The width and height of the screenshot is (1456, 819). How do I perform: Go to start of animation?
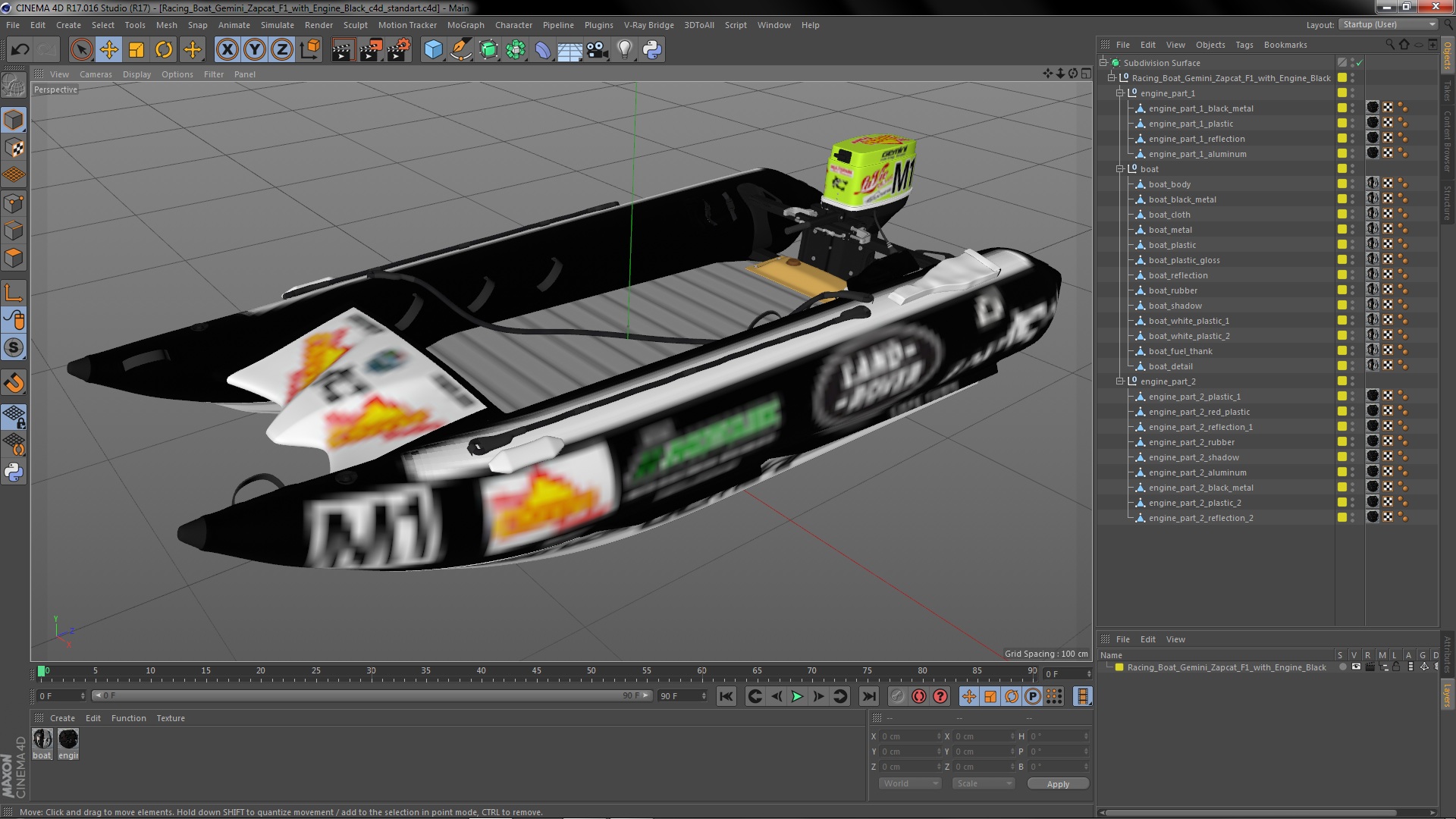(x=726, y=696)
